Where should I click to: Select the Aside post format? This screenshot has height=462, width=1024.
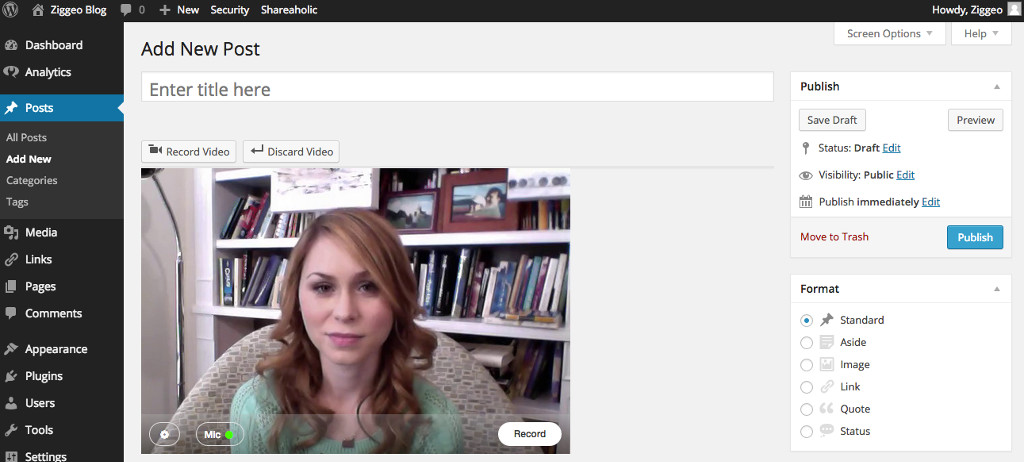click(x=807, y=342)
